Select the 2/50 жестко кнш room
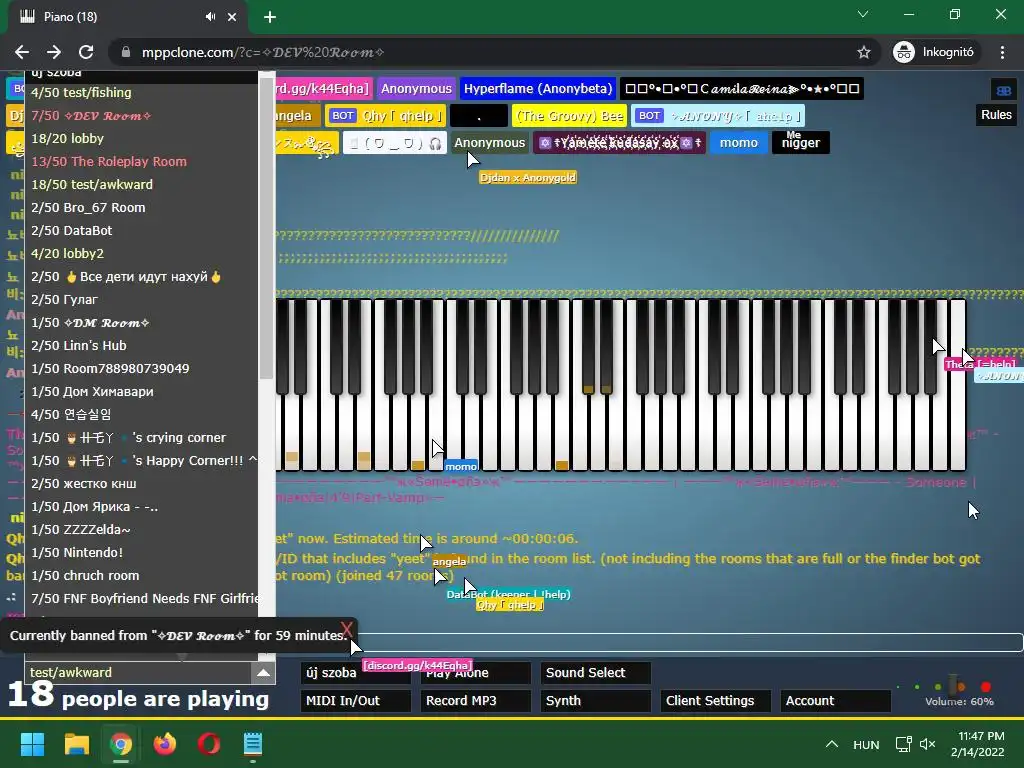The image size is (1024, 768). (142, 483)
